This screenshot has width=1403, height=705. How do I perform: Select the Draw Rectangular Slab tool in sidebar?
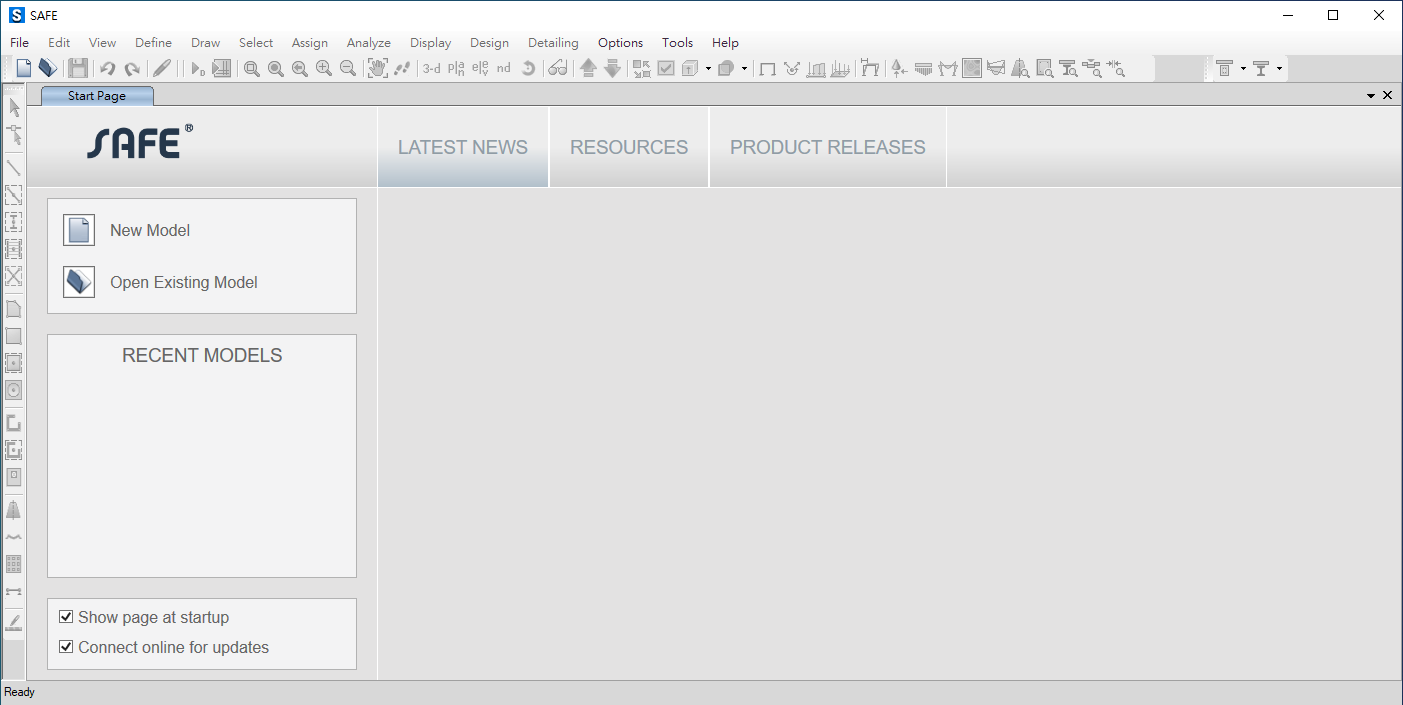[14, 336]
